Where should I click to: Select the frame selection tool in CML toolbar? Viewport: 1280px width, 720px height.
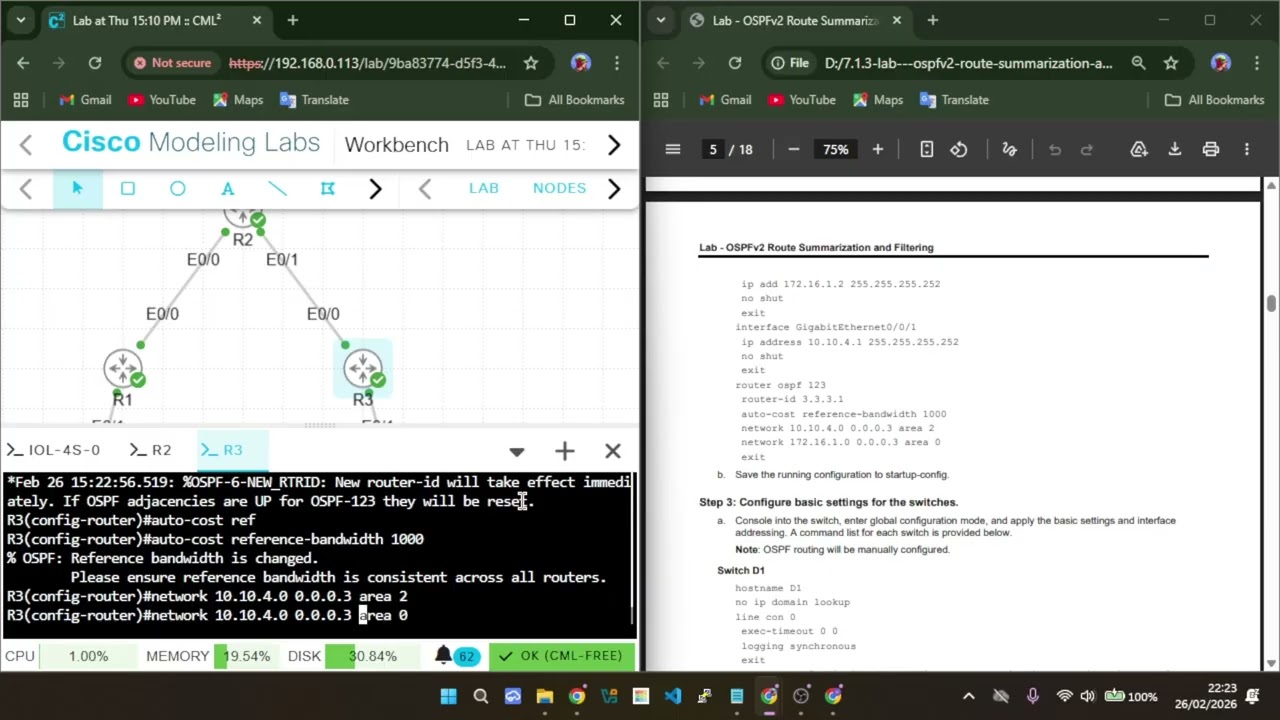327,188
